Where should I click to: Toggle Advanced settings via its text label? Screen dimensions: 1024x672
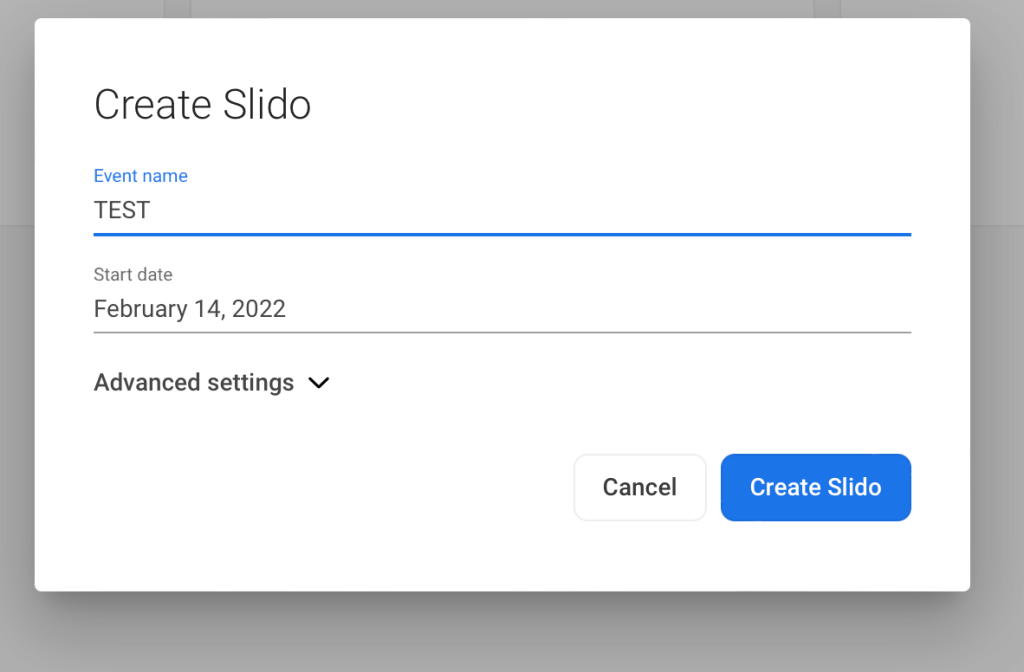click(194, 383)
